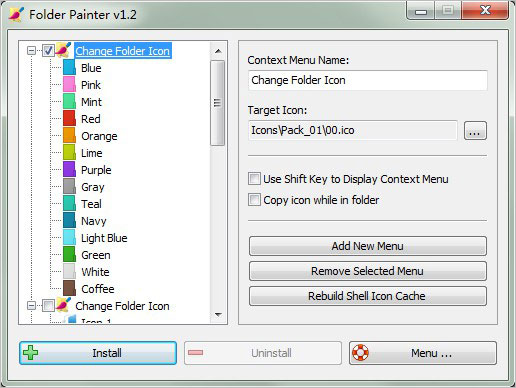Image resolution: width=516 pixels, height=388 pixels.
Task: Select the Red tree item label
Action: coord(91,119)
